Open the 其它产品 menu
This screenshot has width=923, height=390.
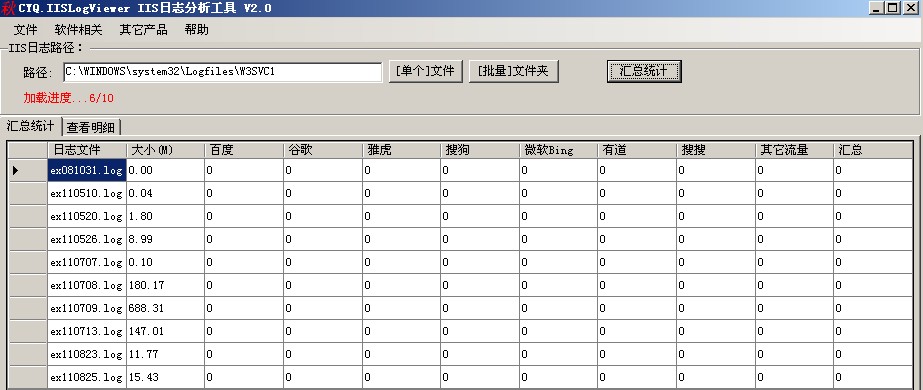144,30
